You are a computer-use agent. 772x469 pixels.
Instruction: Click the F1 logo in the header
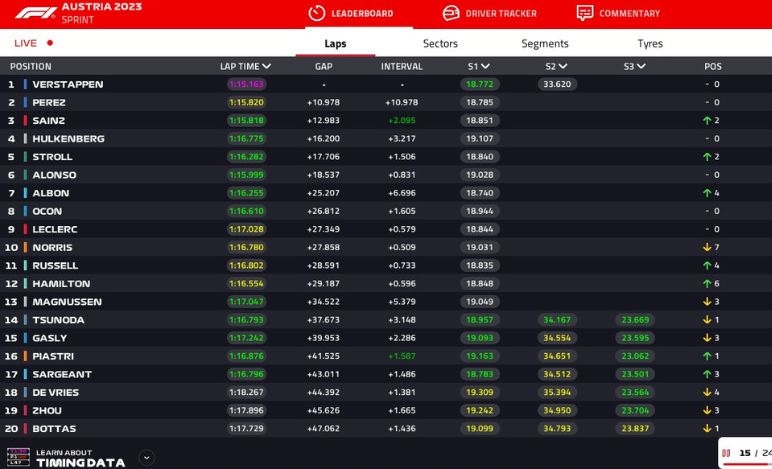pyautogui.click(x=34, y=13)
